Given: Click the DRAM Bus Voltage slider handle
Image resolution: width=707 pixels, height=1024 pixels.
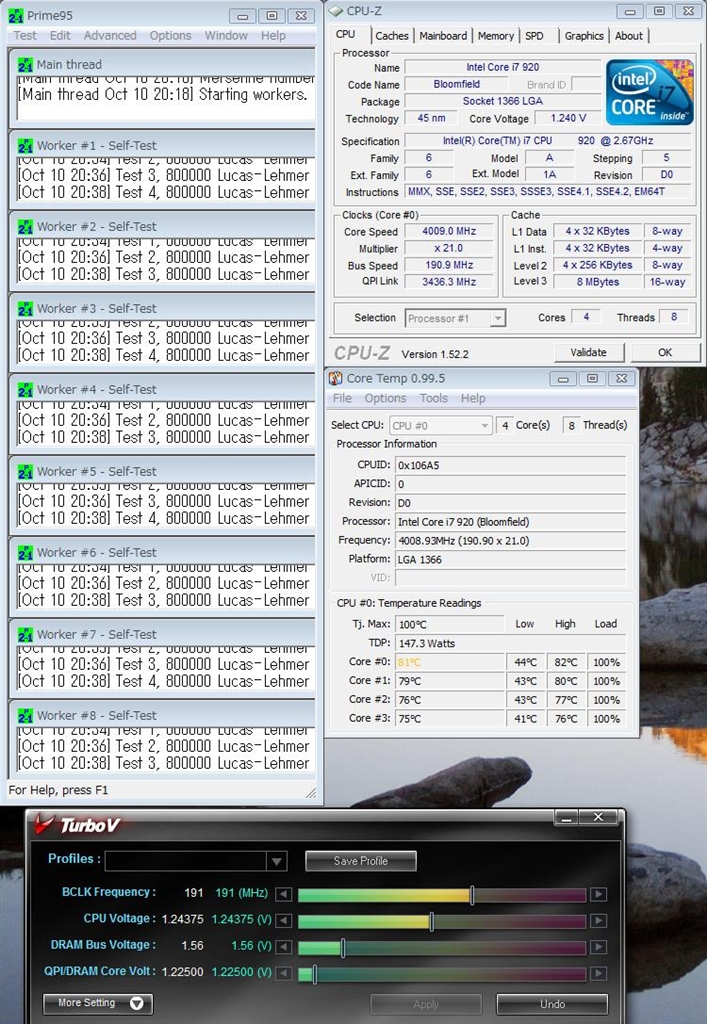Looking at the screenshot, I should click(343, 947).
